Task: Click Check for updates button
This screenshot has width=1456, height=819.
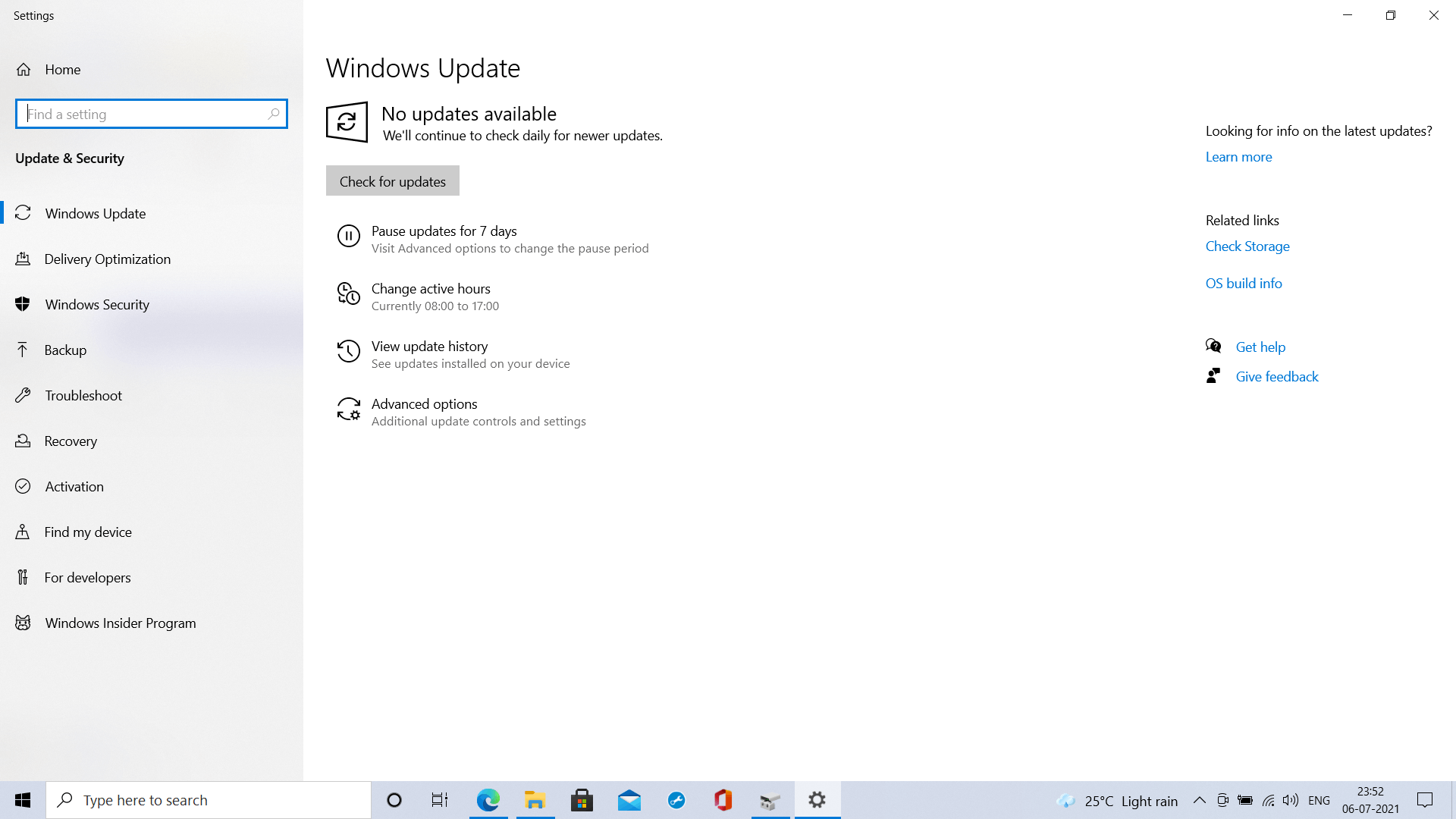Action: pyautogui.click(x=392, y=181)
